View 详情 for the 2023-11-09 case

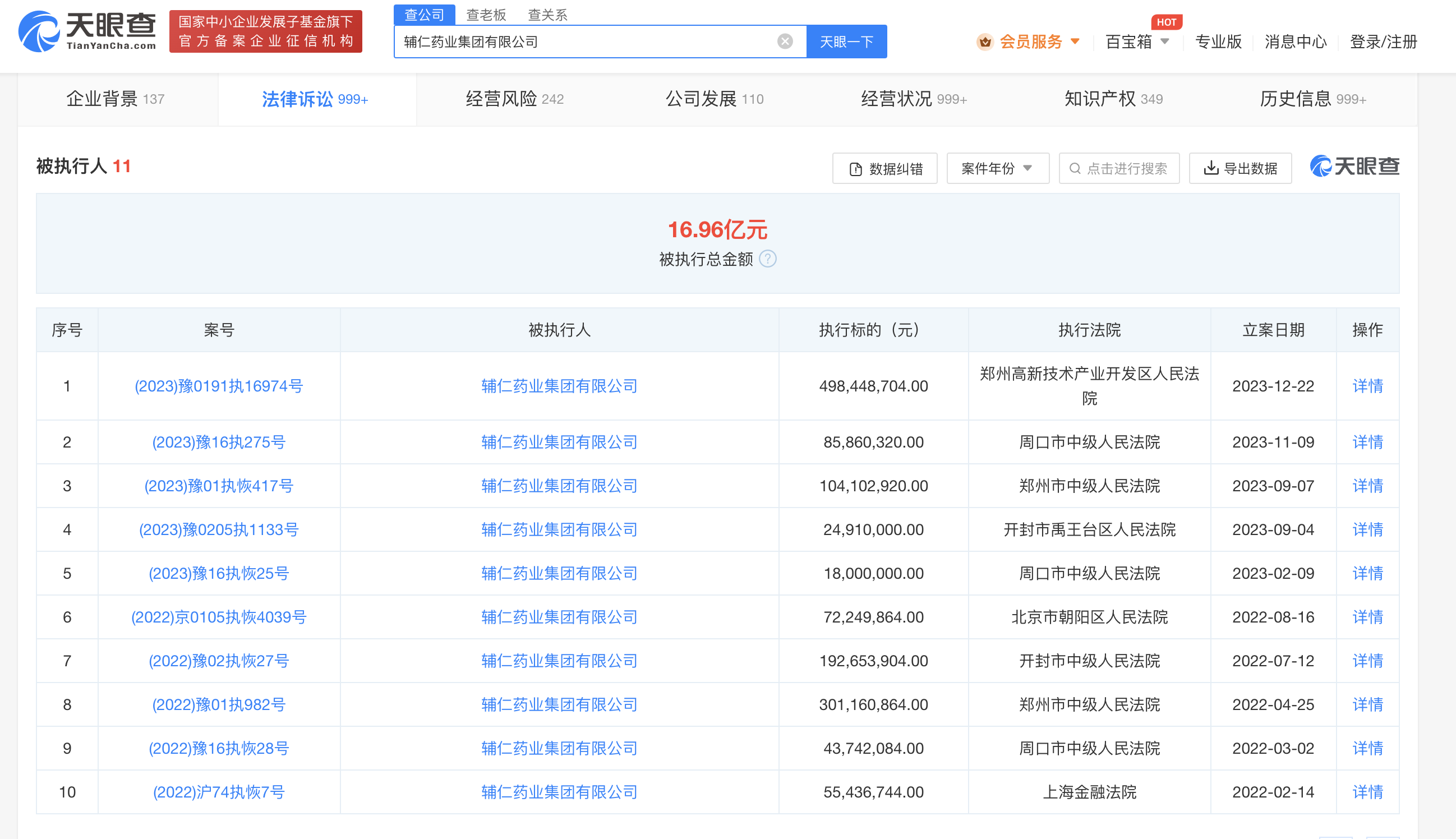point(1368,442)
